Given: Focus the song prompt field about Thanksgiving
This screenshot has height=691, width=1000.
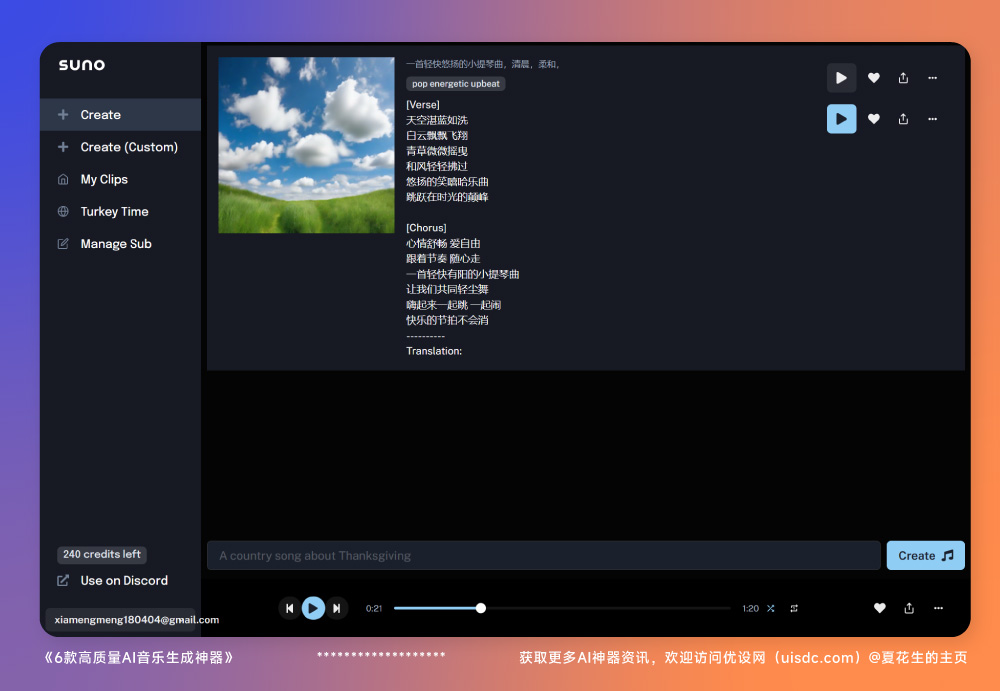Looking at the screenshot, I should 543,556.
